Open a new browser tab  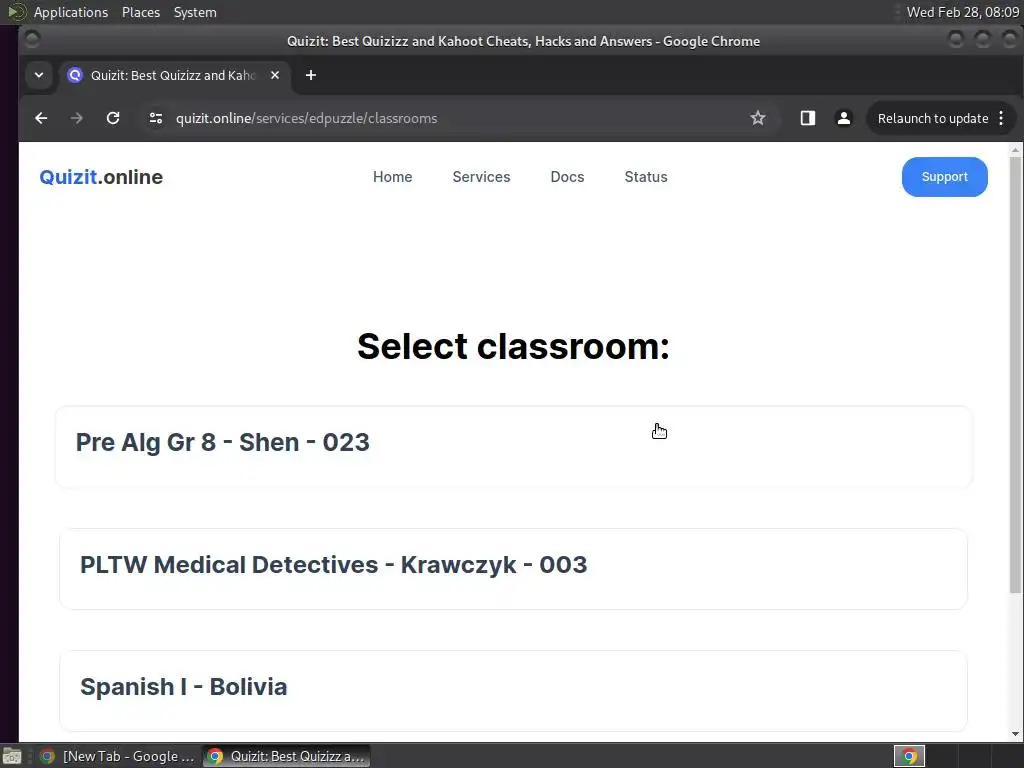click(311, 76)
